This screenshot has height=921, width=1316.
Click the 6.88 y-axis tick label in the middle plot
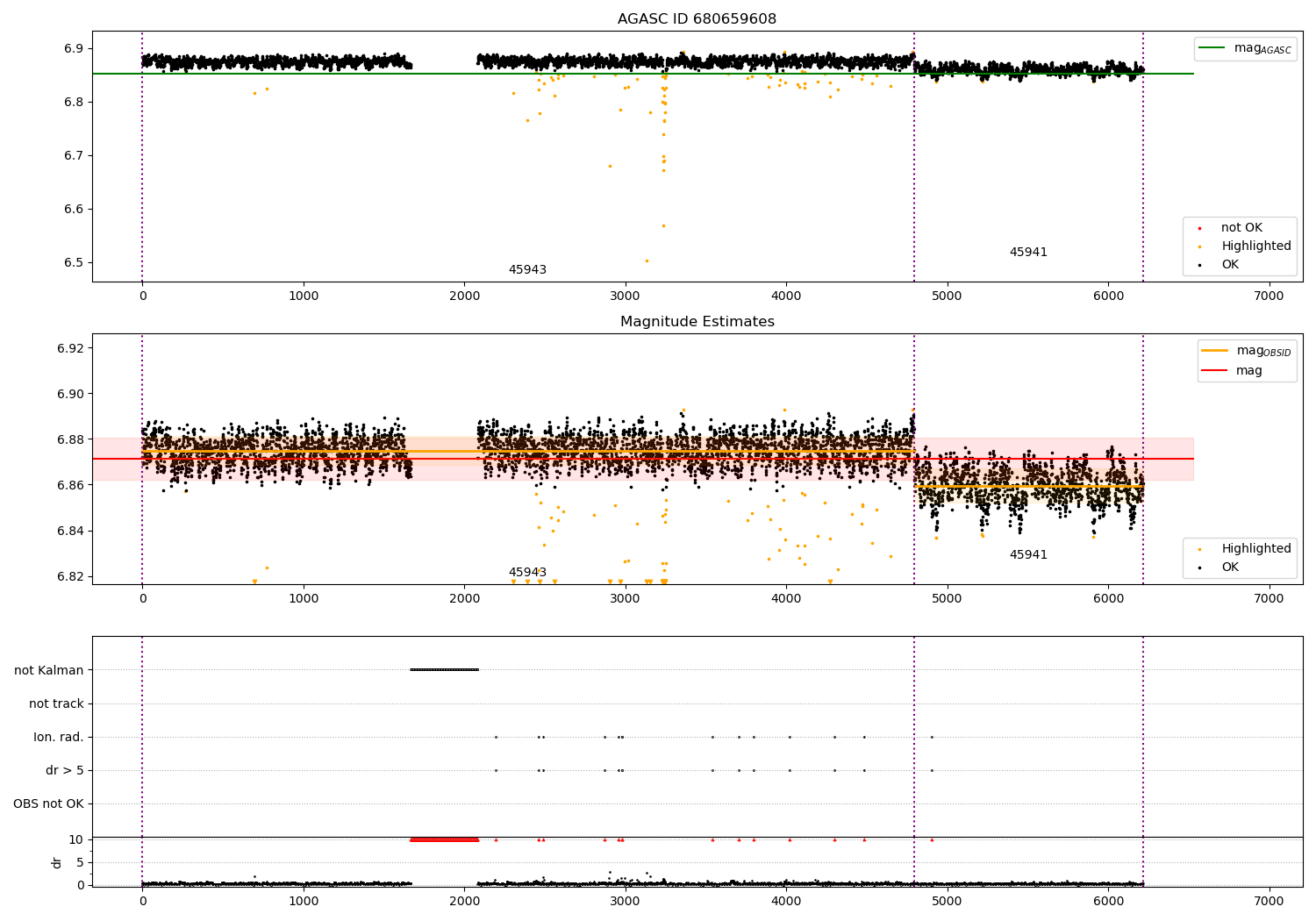point(70,439)
